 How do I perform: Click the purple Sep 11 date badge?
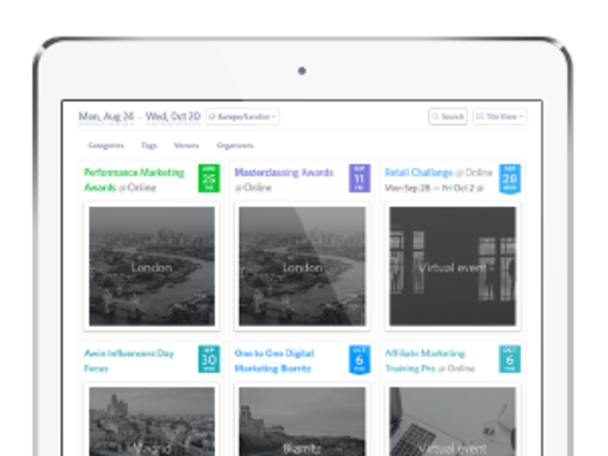click(358, 178)
